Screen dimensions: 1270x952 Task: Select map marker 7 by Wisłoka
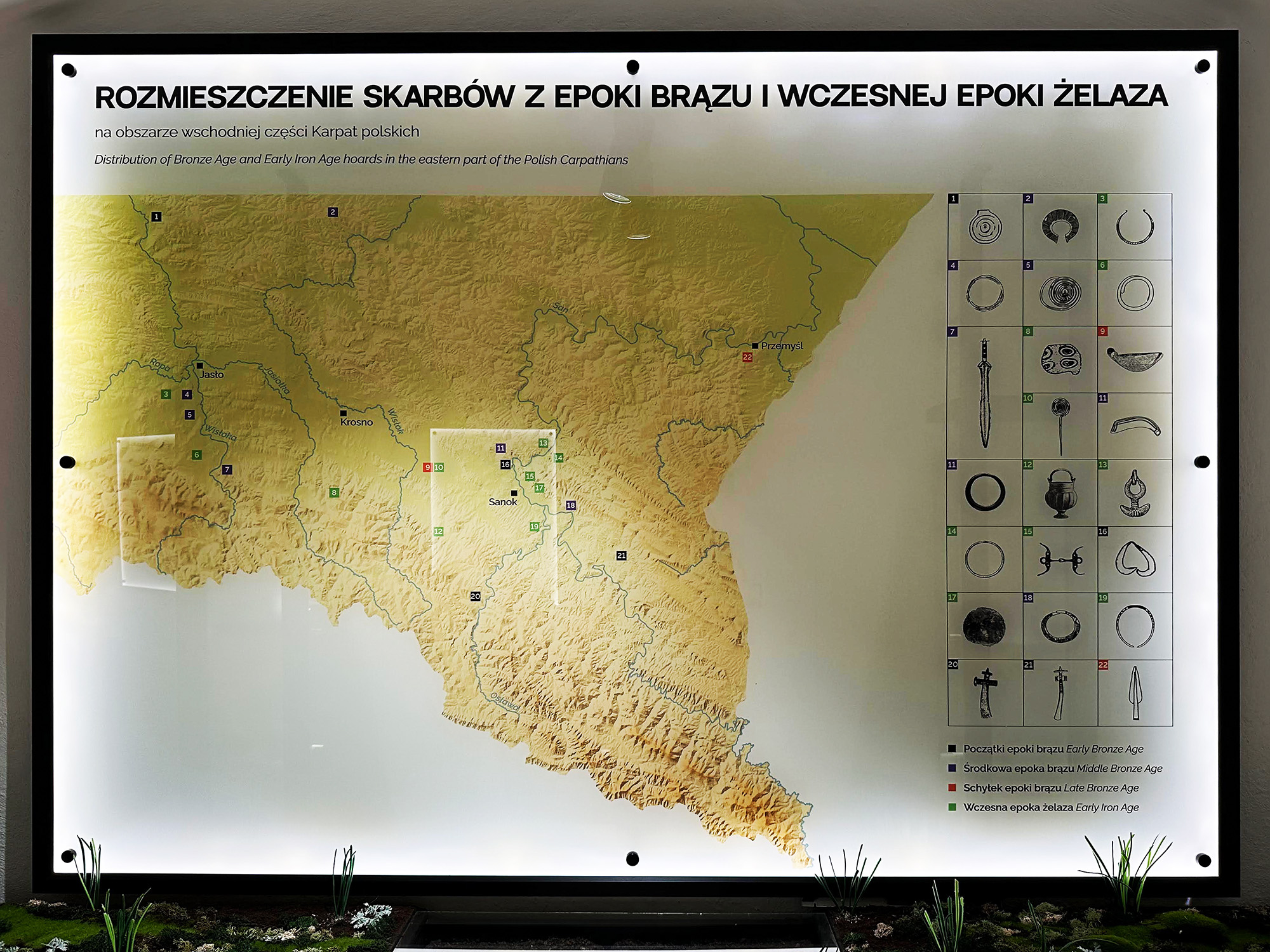pos(227,470)
